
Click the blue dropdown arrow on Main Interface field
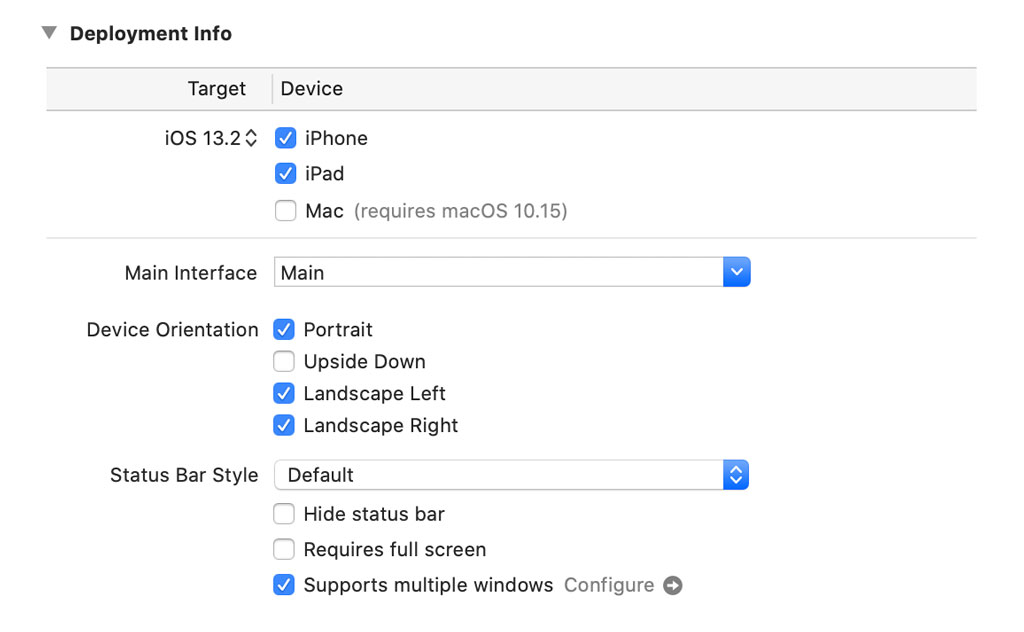tap(737, 271)
